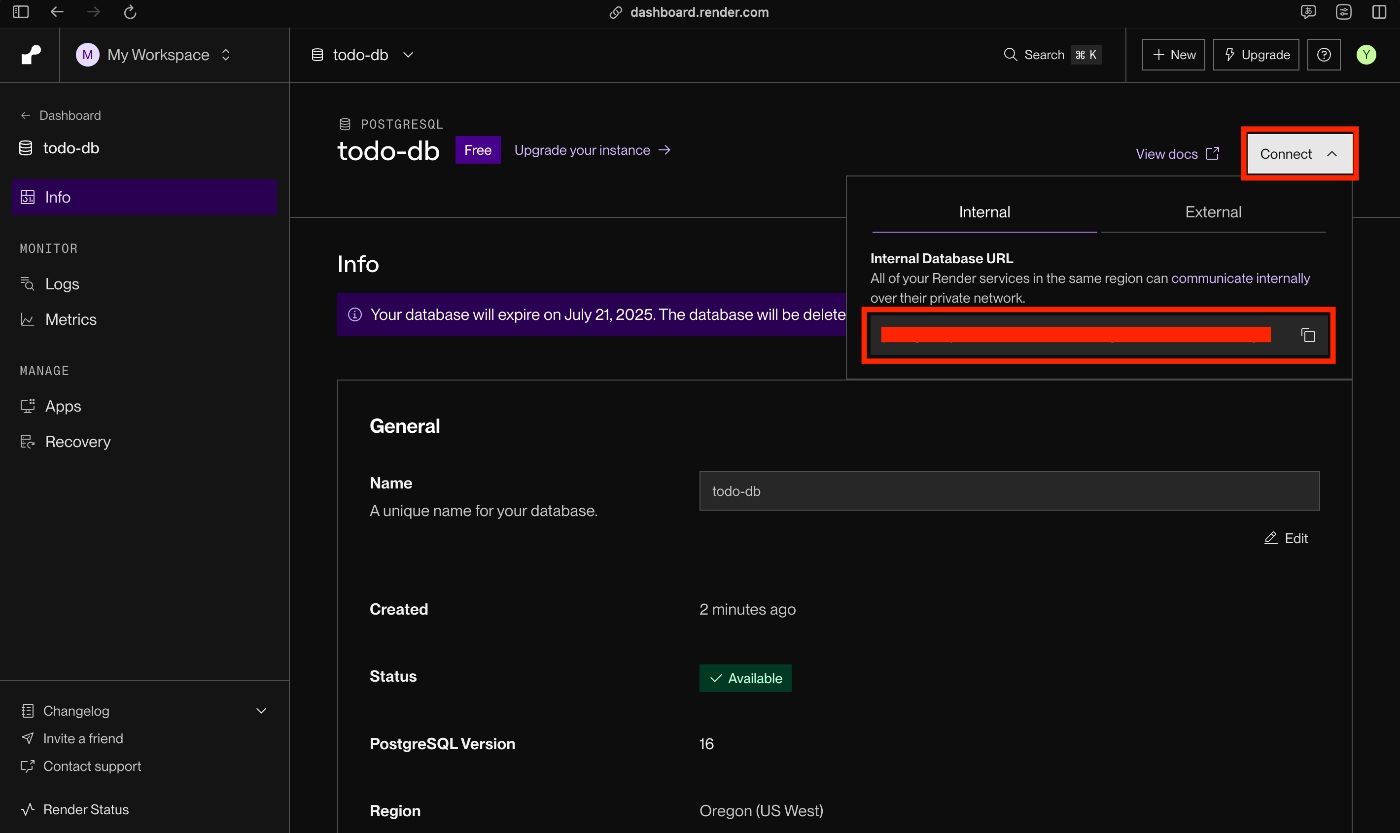Click the communicate internally link

1241,279
